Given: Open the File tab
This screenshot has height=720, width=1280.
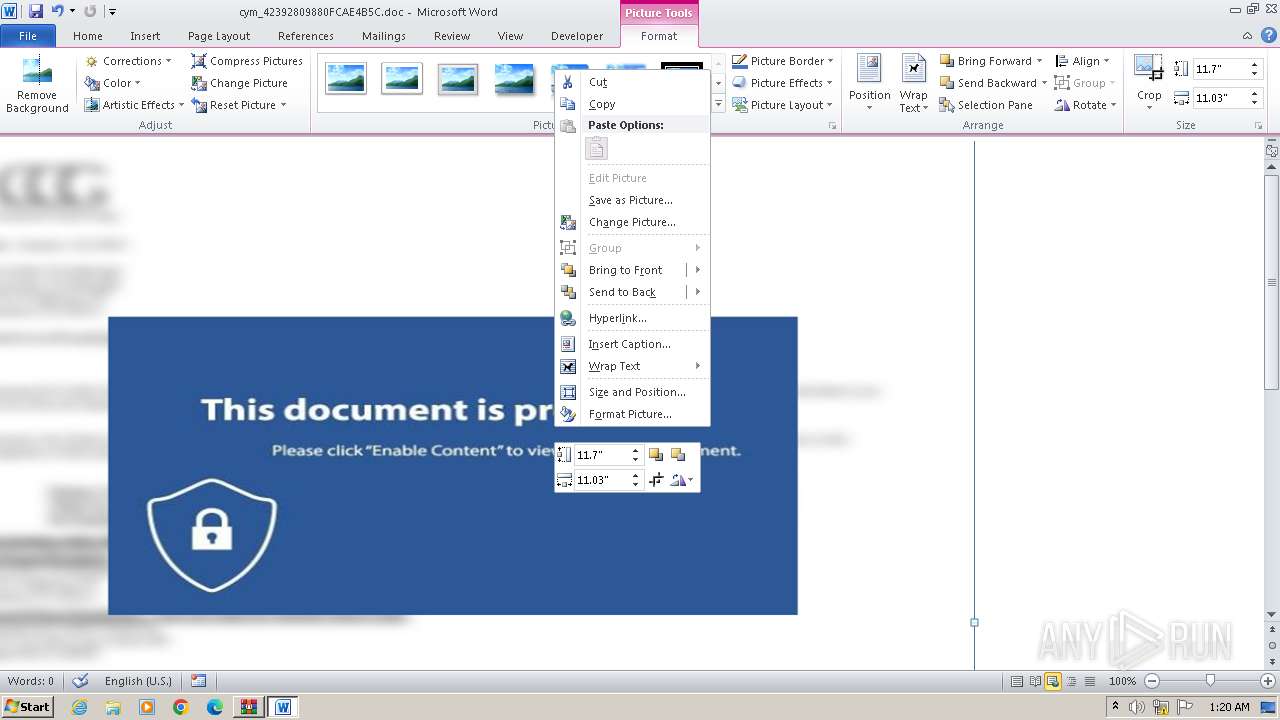Looking at the screenshot, I should tap(28, 36).
